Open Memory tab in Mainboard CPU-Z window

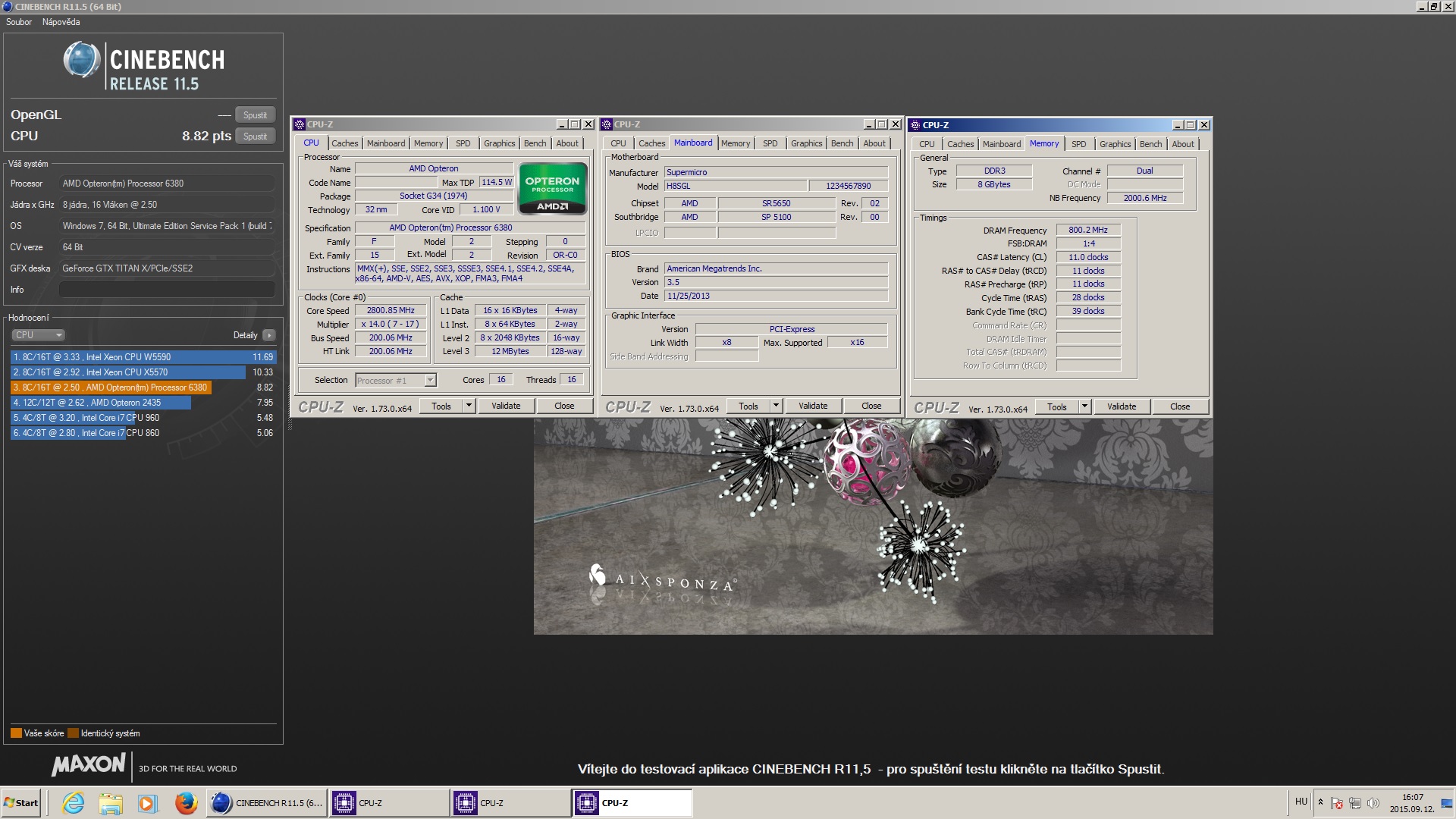tap(736, 143)
